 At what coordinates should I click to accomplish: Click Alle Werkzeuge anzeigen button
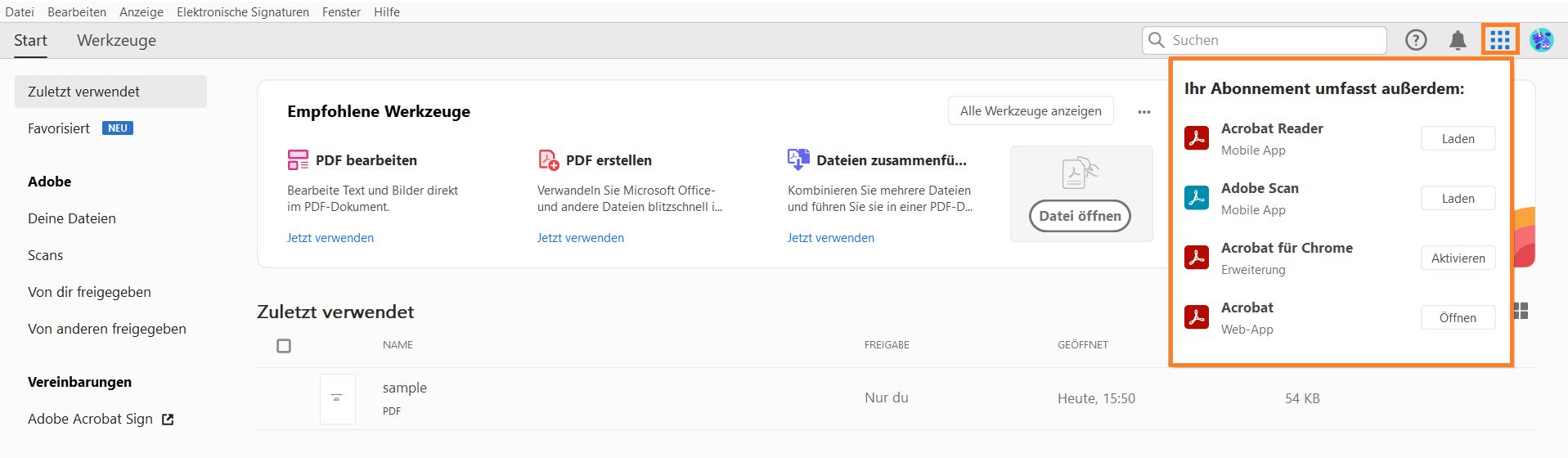click(x=1031, y=111)
